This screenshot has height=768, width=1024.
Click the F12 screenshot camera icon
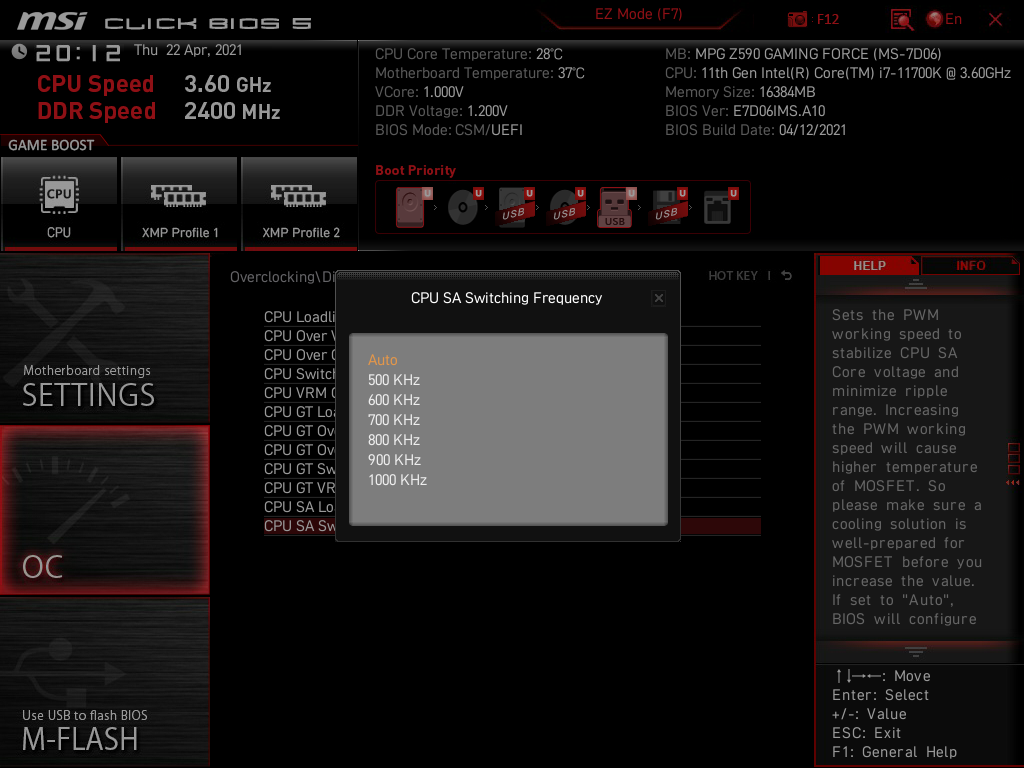[797, 20]
